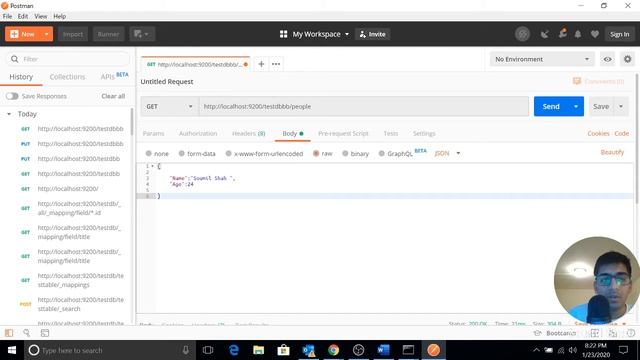Open the New button dropdown arrow
Viewport: 640px width, 360px height.
47,34
